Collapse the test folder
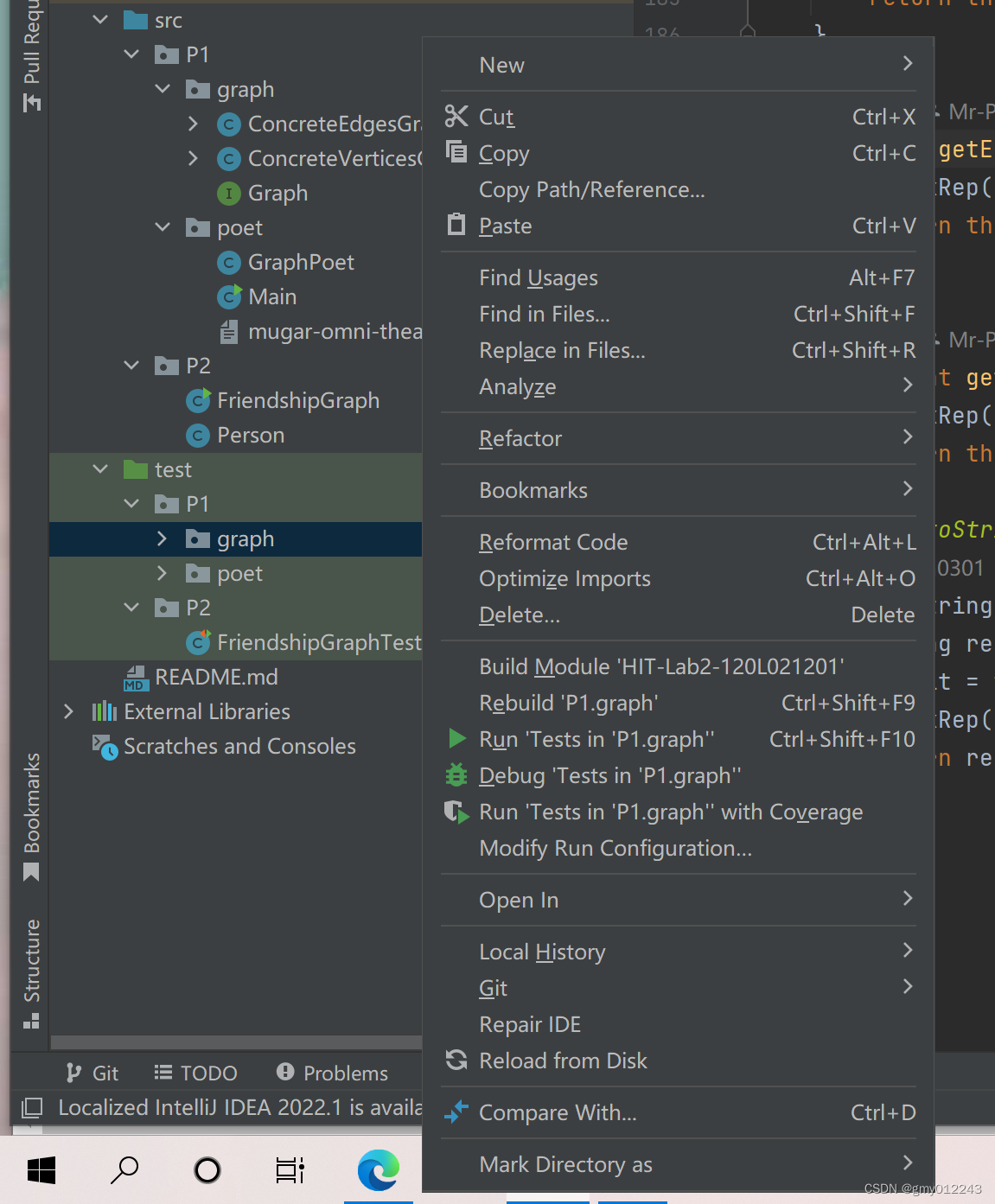The image size is (995, 1204). point(100,468)
